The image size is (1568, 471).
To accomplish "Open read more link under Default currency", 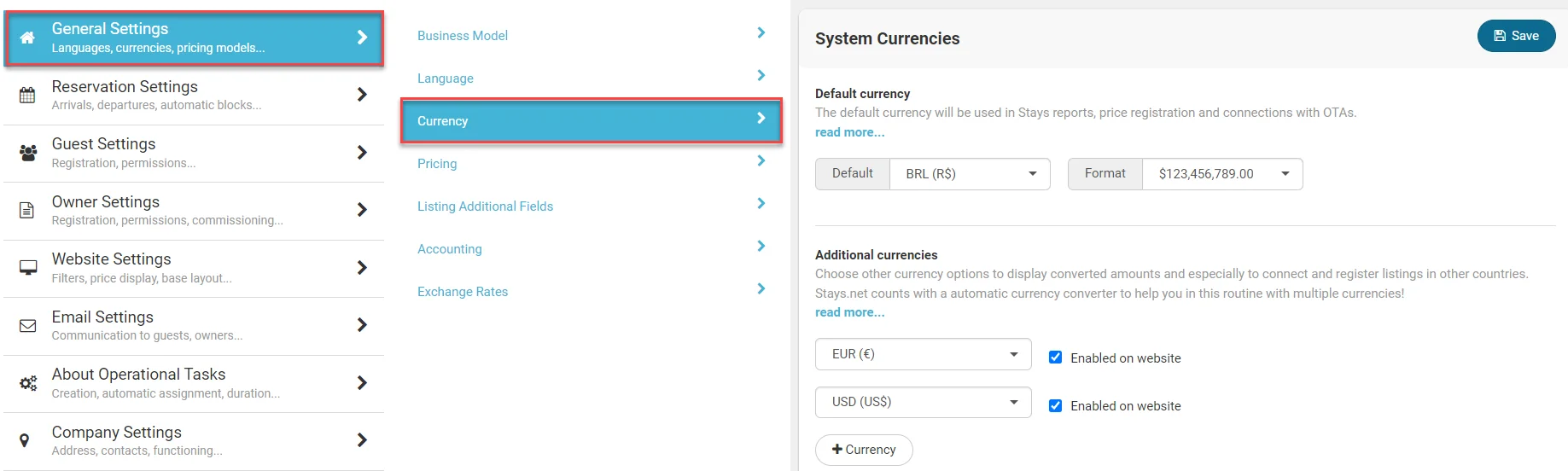I will [849, 132].
